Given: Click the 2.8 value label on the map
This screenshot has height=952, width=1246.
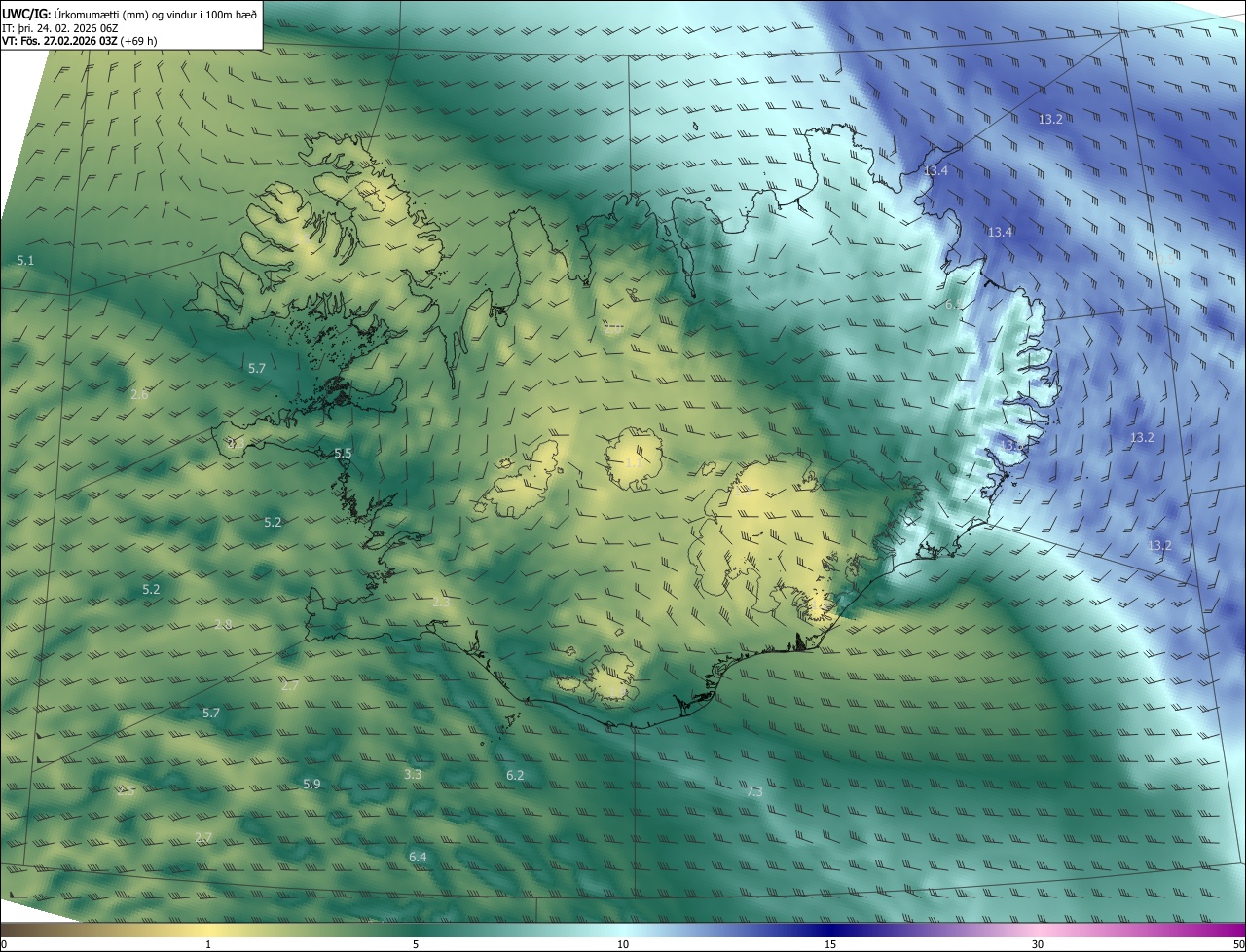Looking at the screenshot, I should click(223, 624).
